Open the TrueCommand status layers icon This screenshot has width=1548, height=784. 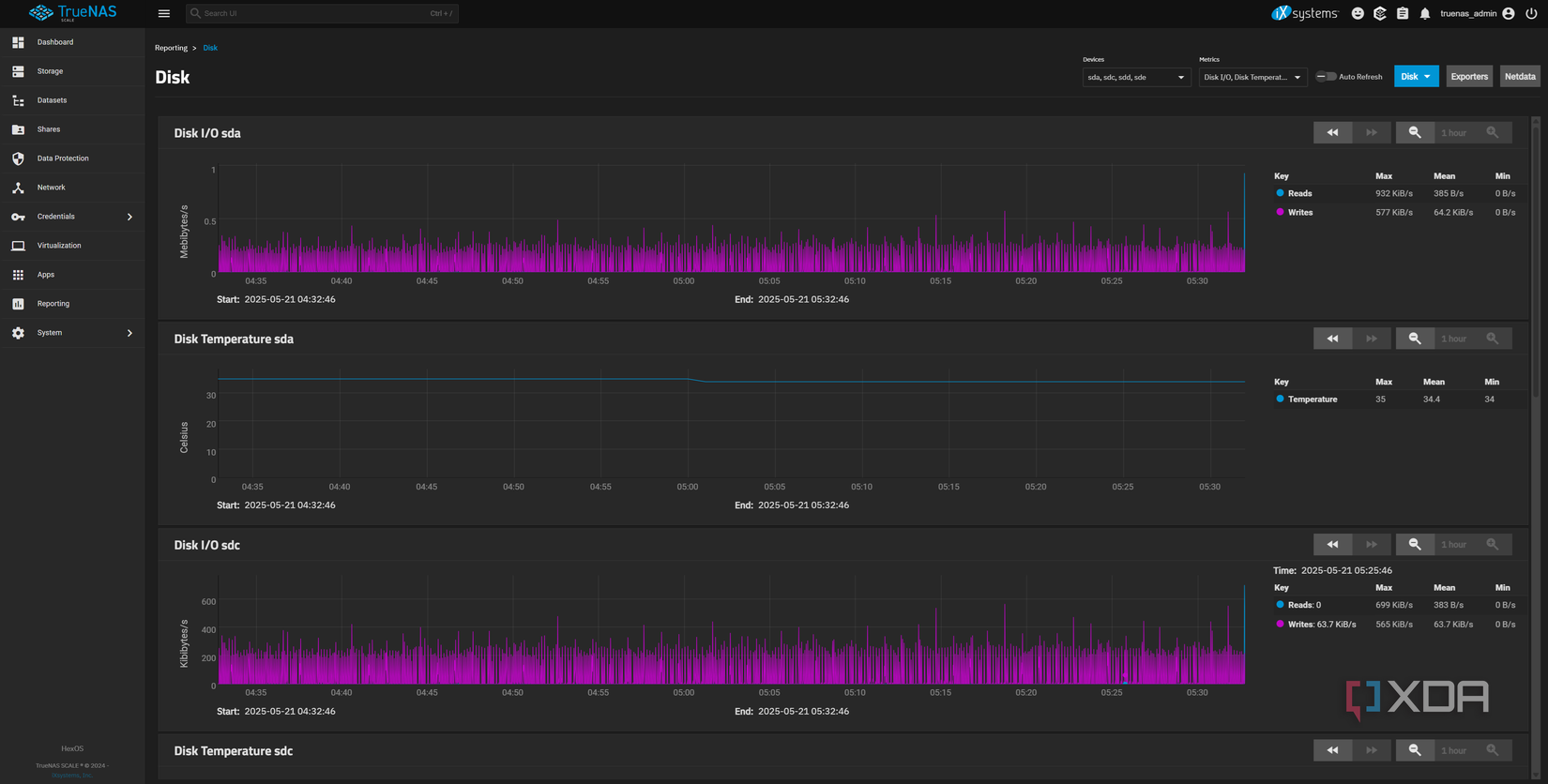tap(1380, 13)
